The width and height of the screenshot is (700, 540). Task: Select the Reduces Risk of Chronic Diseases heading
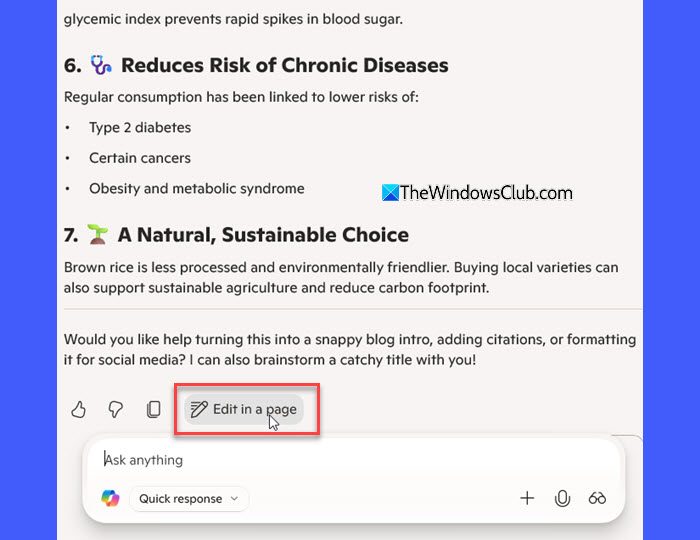pos(285,65)
